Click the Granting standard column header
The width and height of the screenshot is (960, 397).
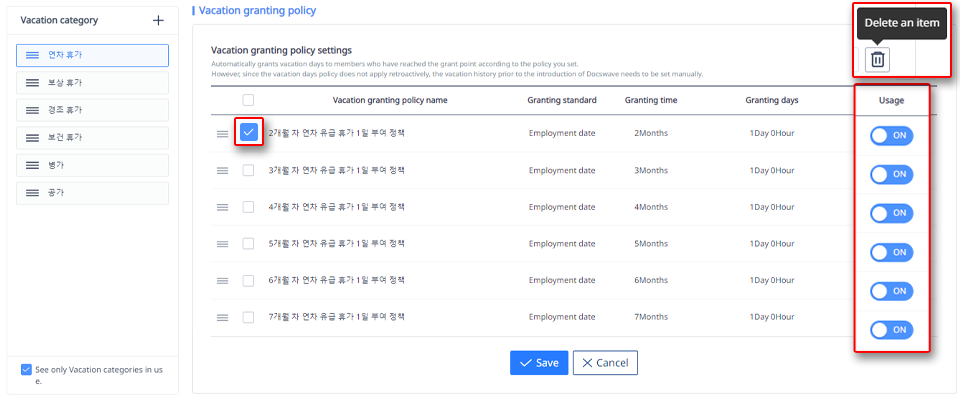pyautogui.click(x=562, y=100)
